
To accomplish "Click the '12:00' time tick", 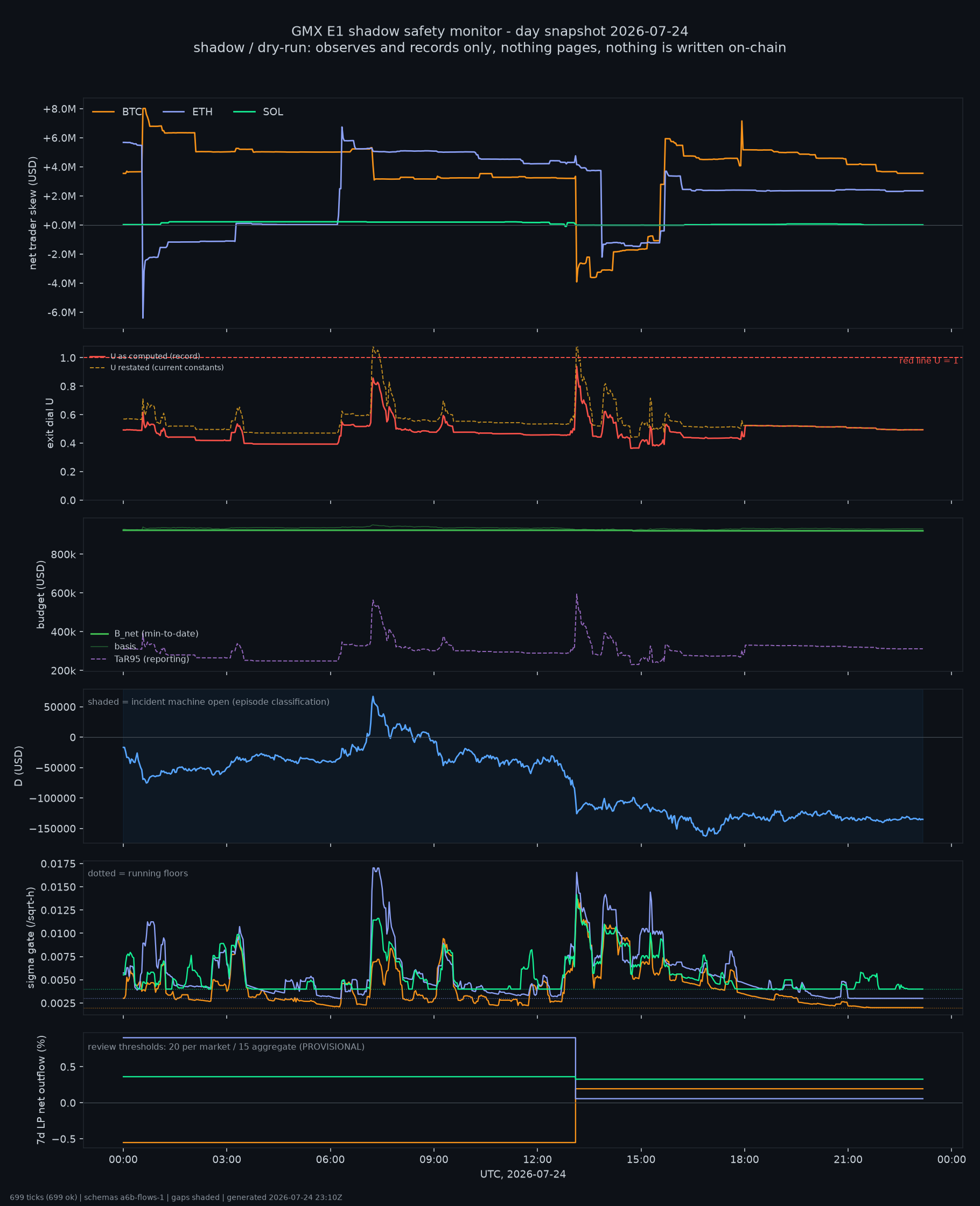I will [537, 1160].
